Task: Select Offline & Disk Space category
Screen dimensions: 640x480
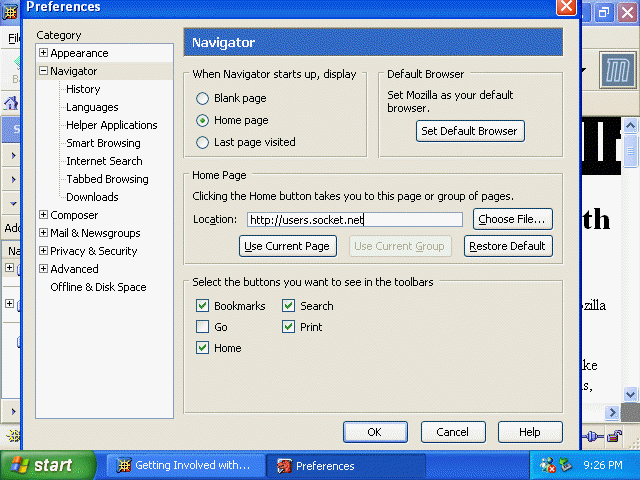Action: coord(98,287)
